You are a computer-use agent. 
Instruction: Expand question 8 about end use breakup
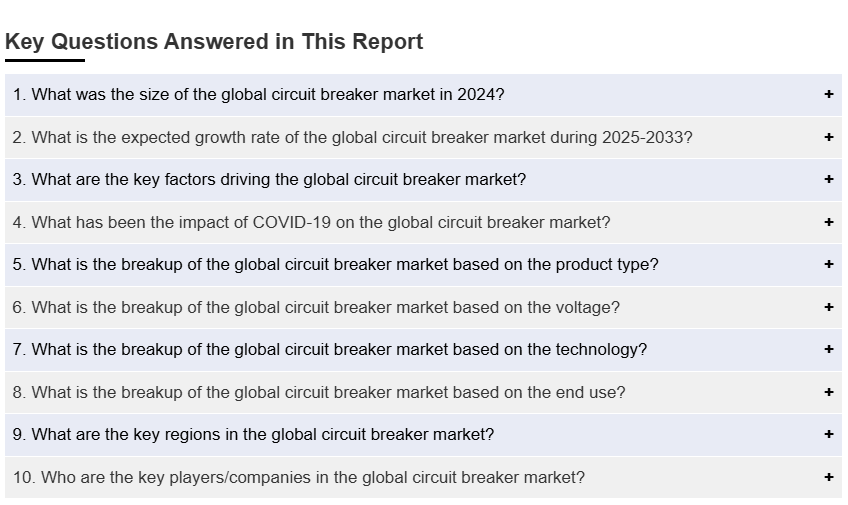(x=319, y=392)
